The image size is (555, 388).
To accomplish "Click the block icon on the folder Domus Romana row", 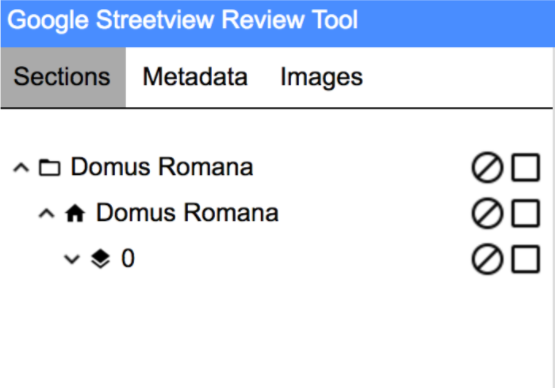I will point(487,167).
